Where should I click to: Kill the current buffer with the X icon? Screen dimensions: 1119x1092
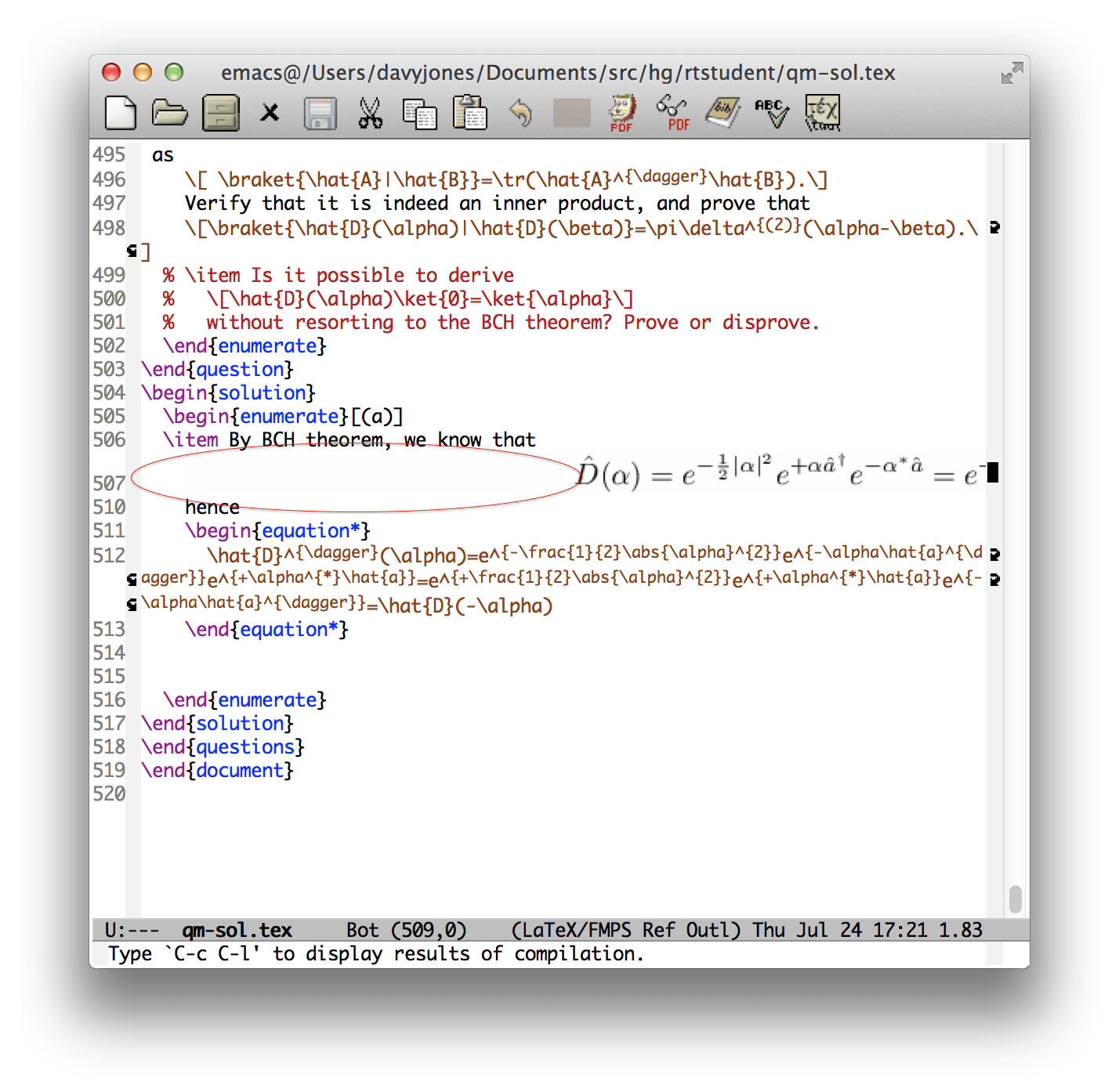point(270,114)
